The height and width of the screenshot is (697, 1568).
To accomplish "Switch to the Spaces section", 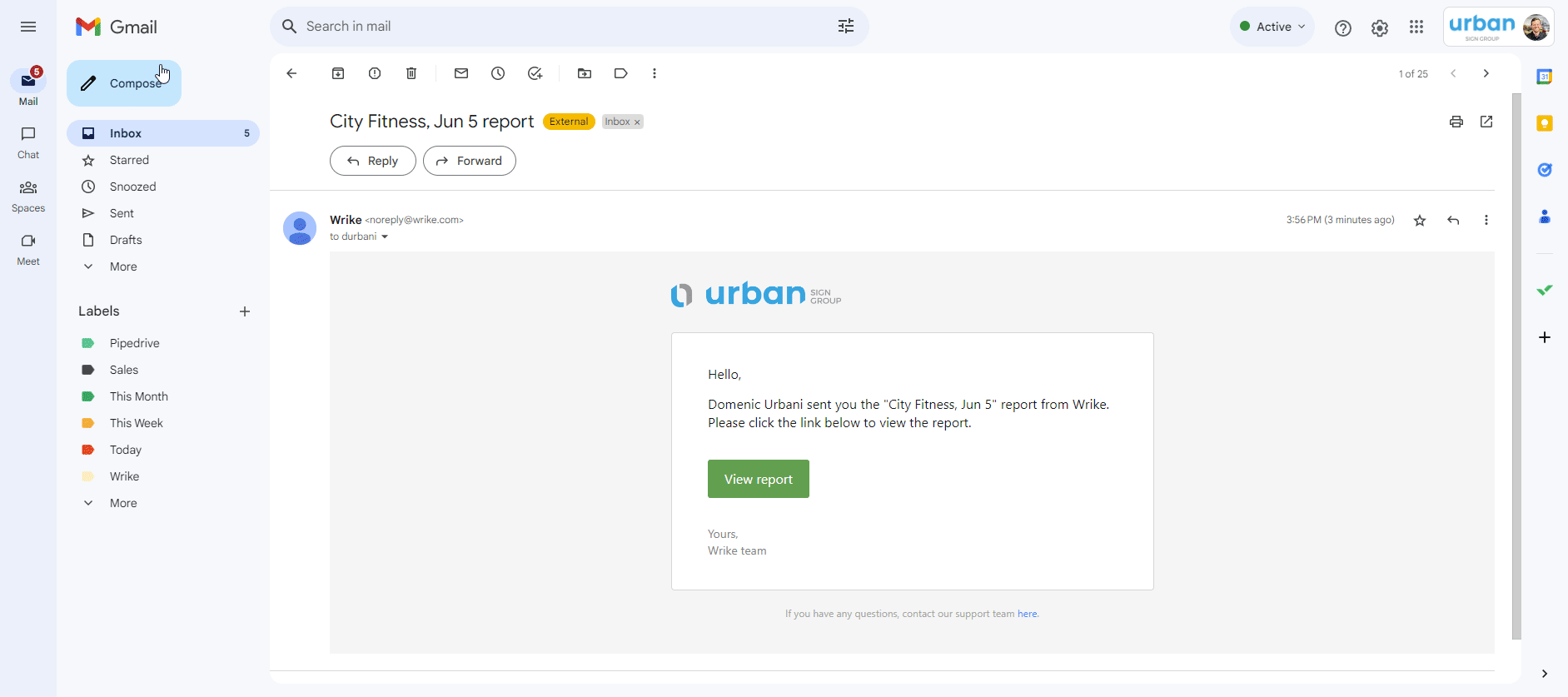I will [28, 195].
